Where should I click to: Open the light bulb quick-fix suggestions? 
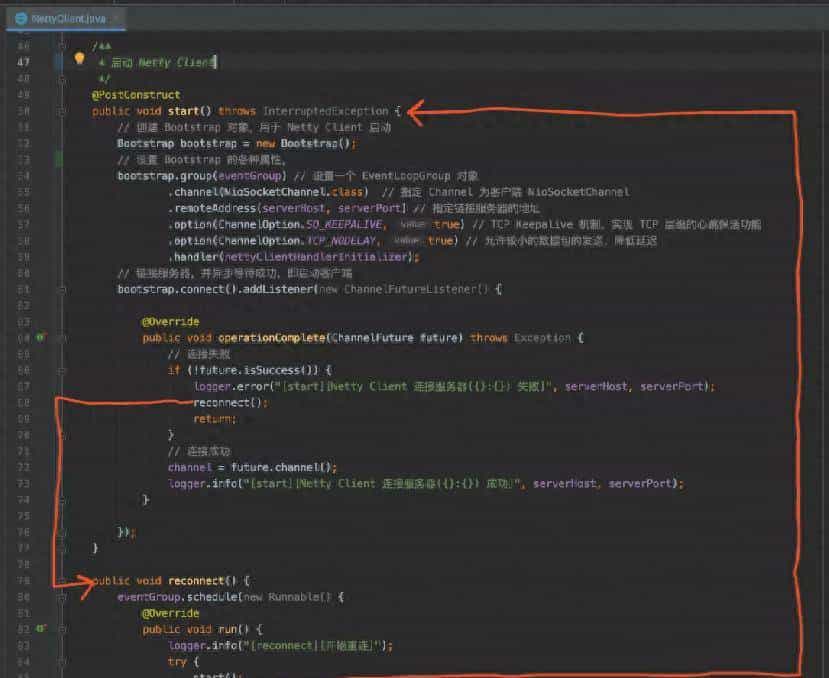click(79, 58)
